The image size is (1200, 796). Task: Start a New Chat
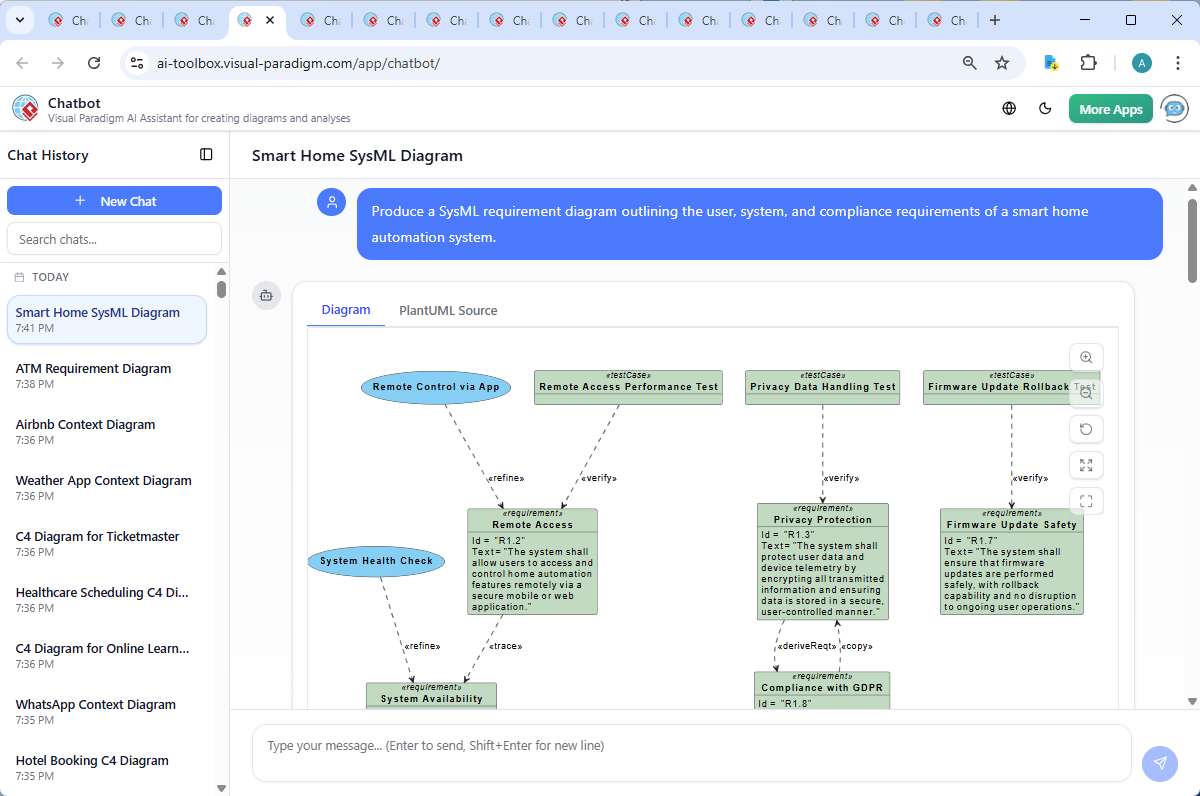tap(114, 200)
